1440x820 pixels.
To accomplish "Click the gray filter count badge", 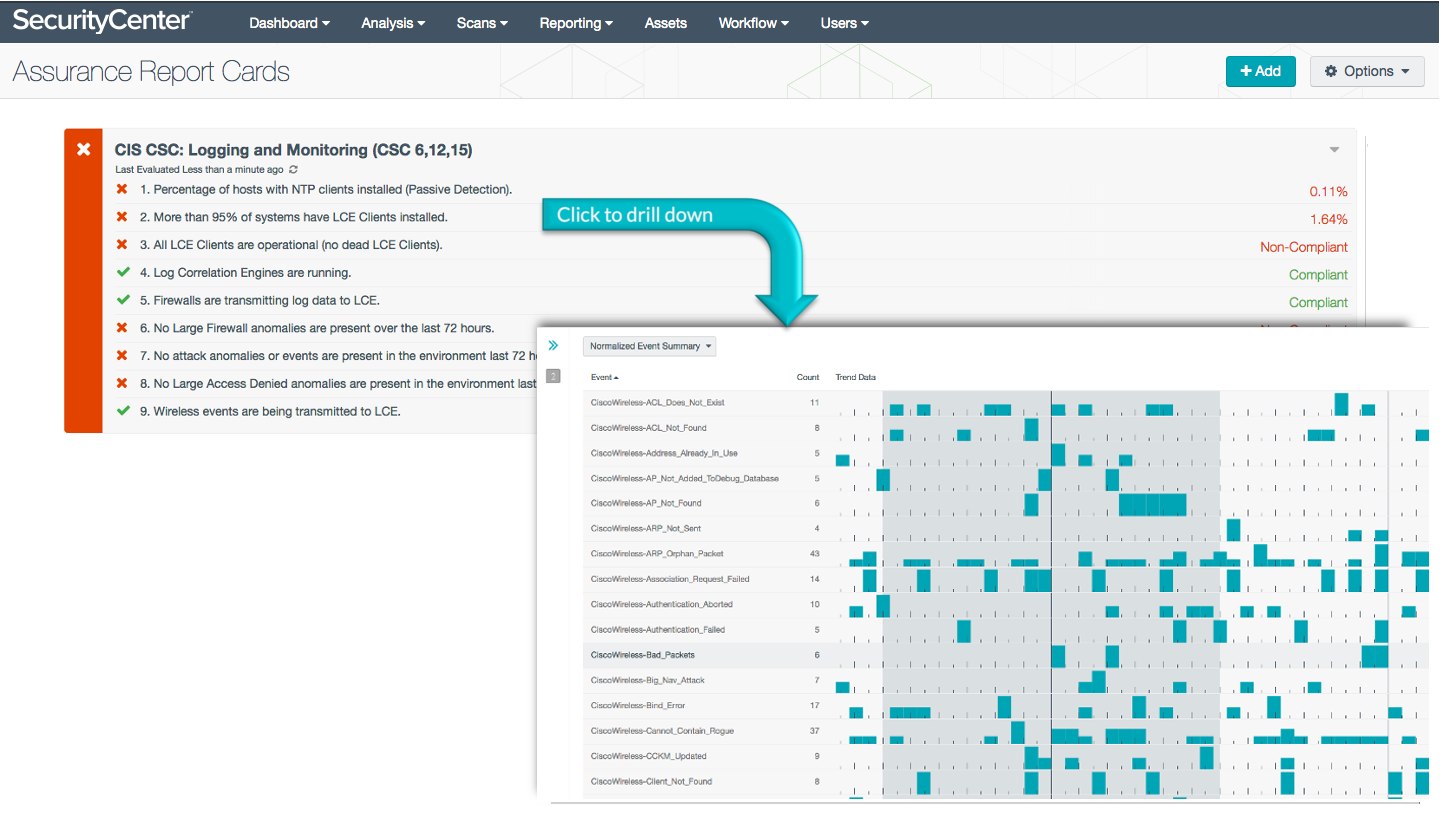I will pos(553,376).
